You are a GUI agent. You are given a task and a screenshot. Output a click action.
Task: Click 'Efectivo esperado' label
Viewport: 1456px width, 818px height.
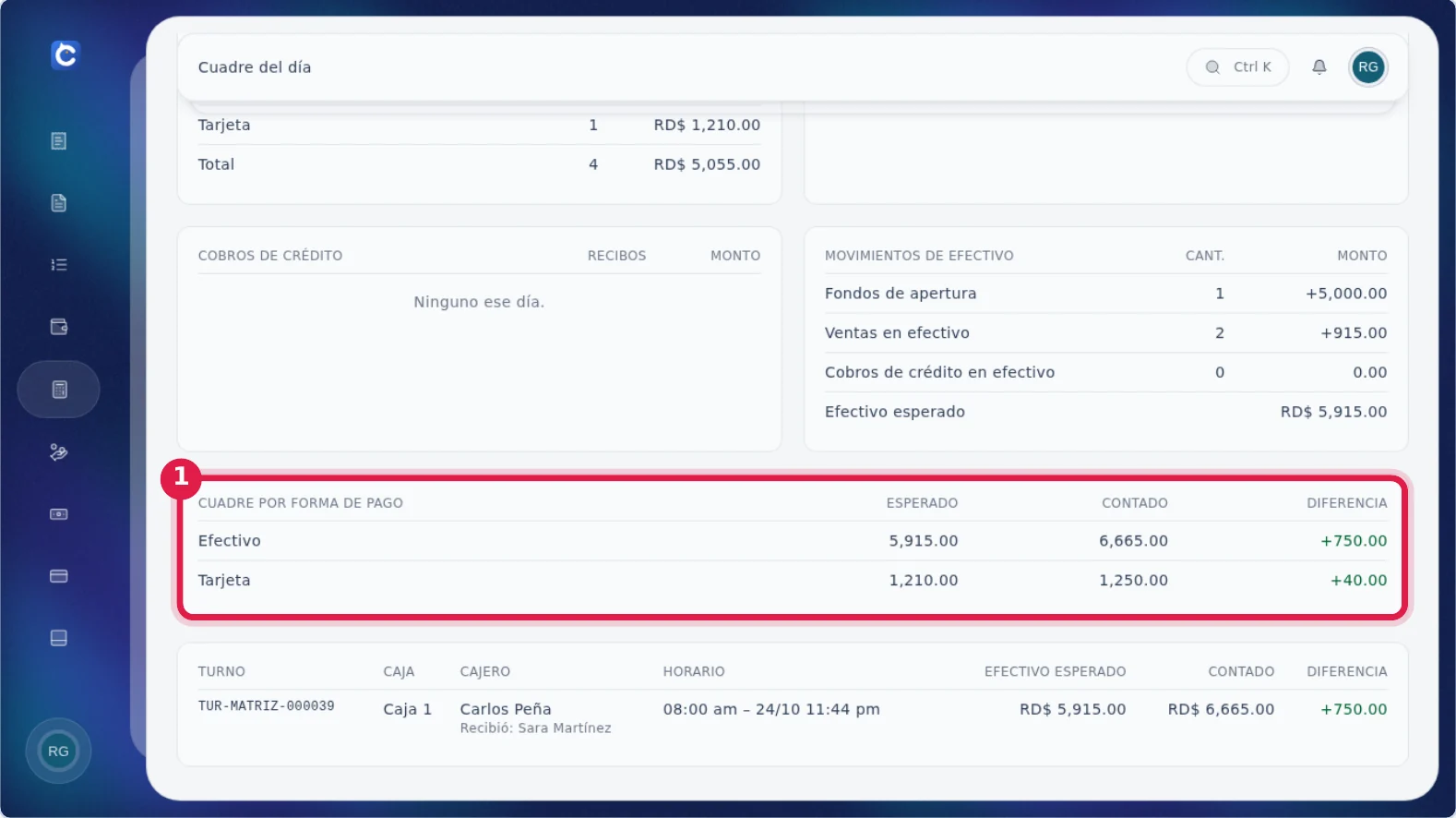895,412
